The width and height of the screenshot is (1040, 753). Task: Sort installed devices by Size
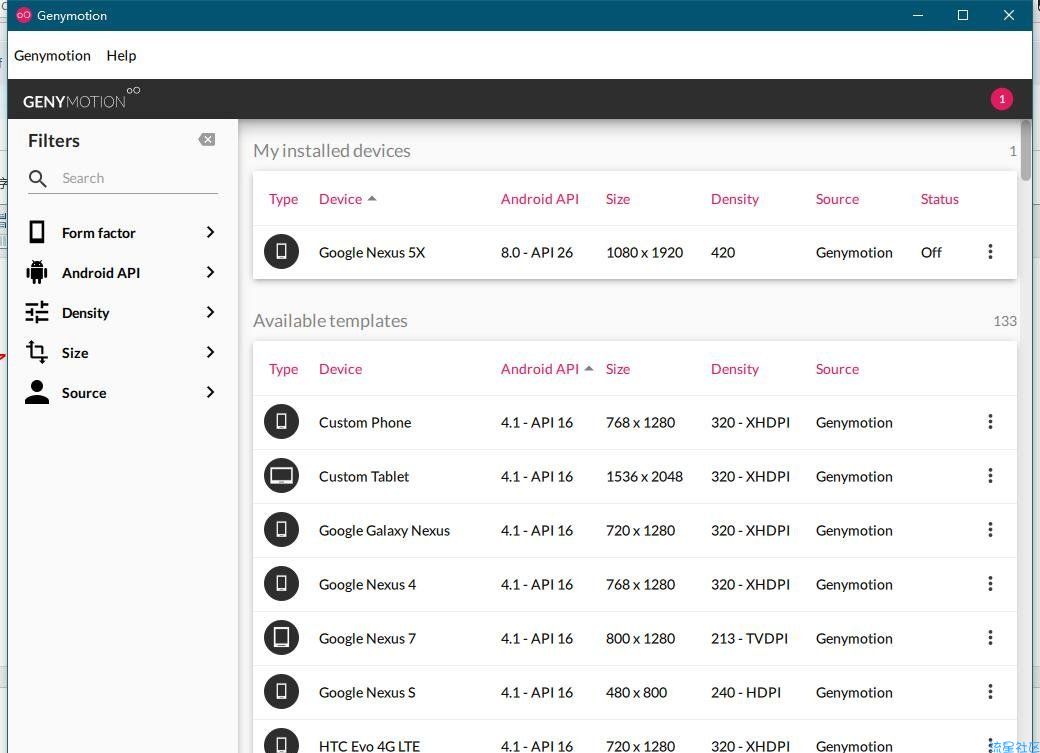[x=618, y=199]
